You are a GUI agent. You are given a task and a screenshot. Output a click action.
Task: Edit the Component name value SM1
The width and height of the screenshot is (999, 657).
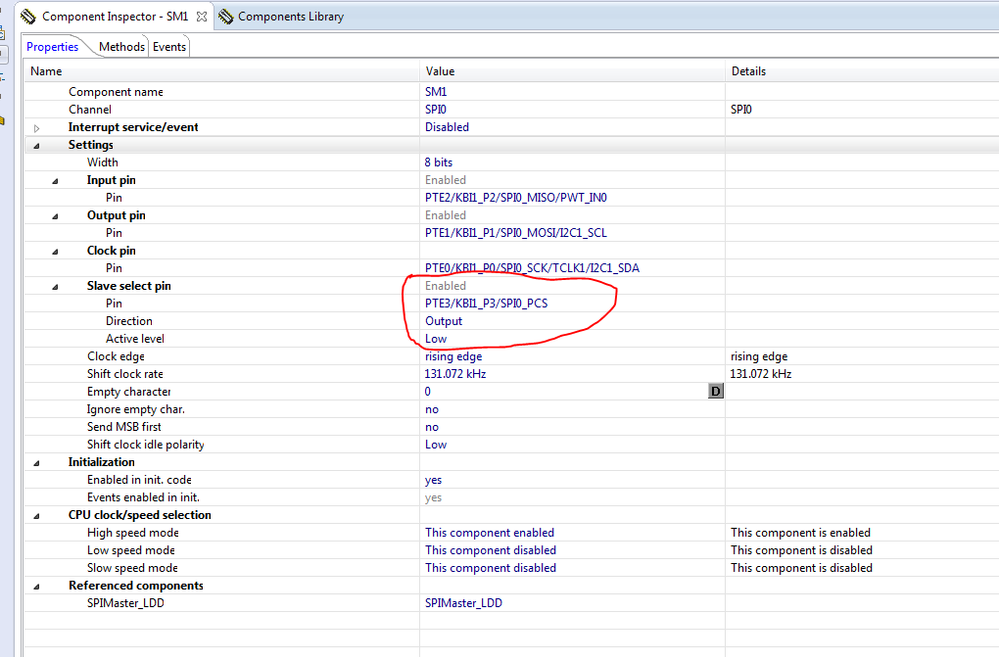pyautogui.click(x=436, y=92)
